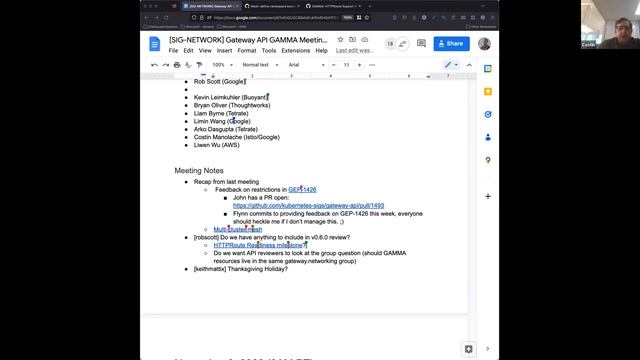Click 'Recap from last meeting' bullet
This screenshot has width=640, height=360.
(x=226, y=182)
